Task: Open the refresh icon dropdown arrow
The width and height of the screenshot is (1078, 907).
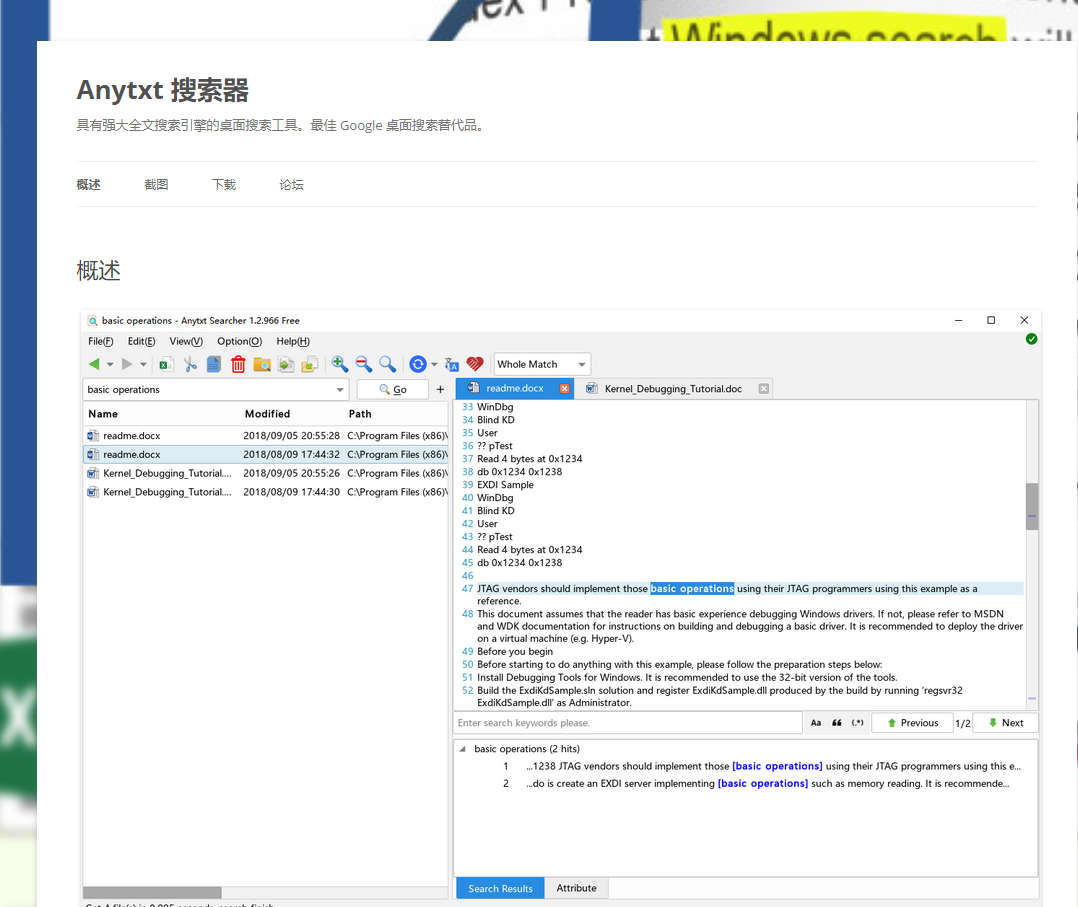Action: click(x=434, y=364)
